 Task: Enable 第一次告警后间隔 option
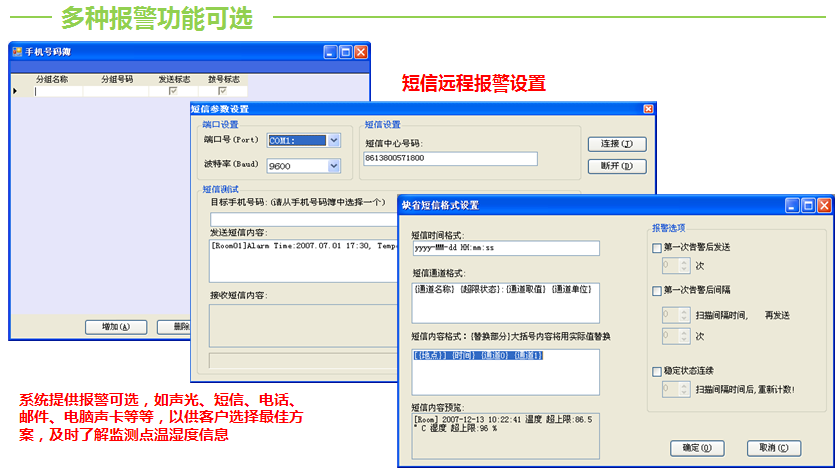point(657,291)
